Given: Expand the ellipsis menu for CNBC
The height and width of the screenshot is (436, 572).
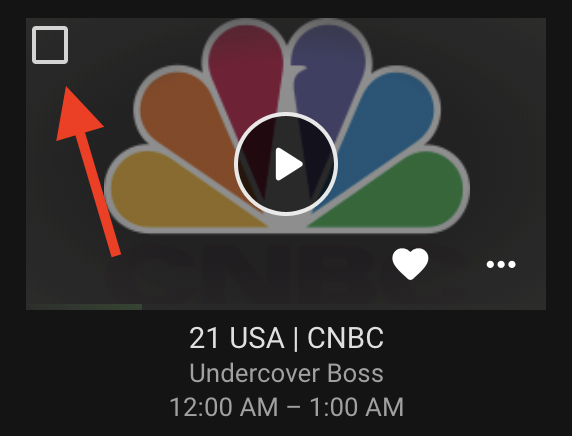Looking at the screenshot, I should coord(501,264).
